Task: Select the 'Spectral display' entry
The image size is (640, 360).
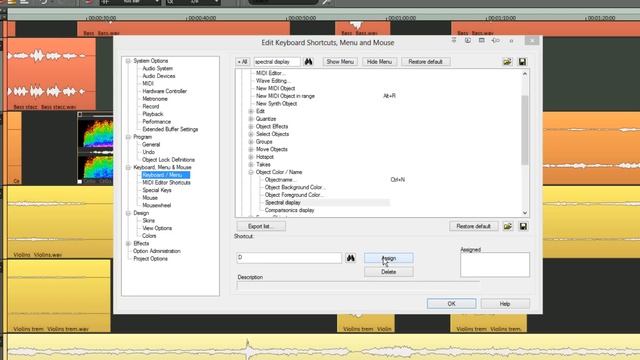Action: [282, 202]
